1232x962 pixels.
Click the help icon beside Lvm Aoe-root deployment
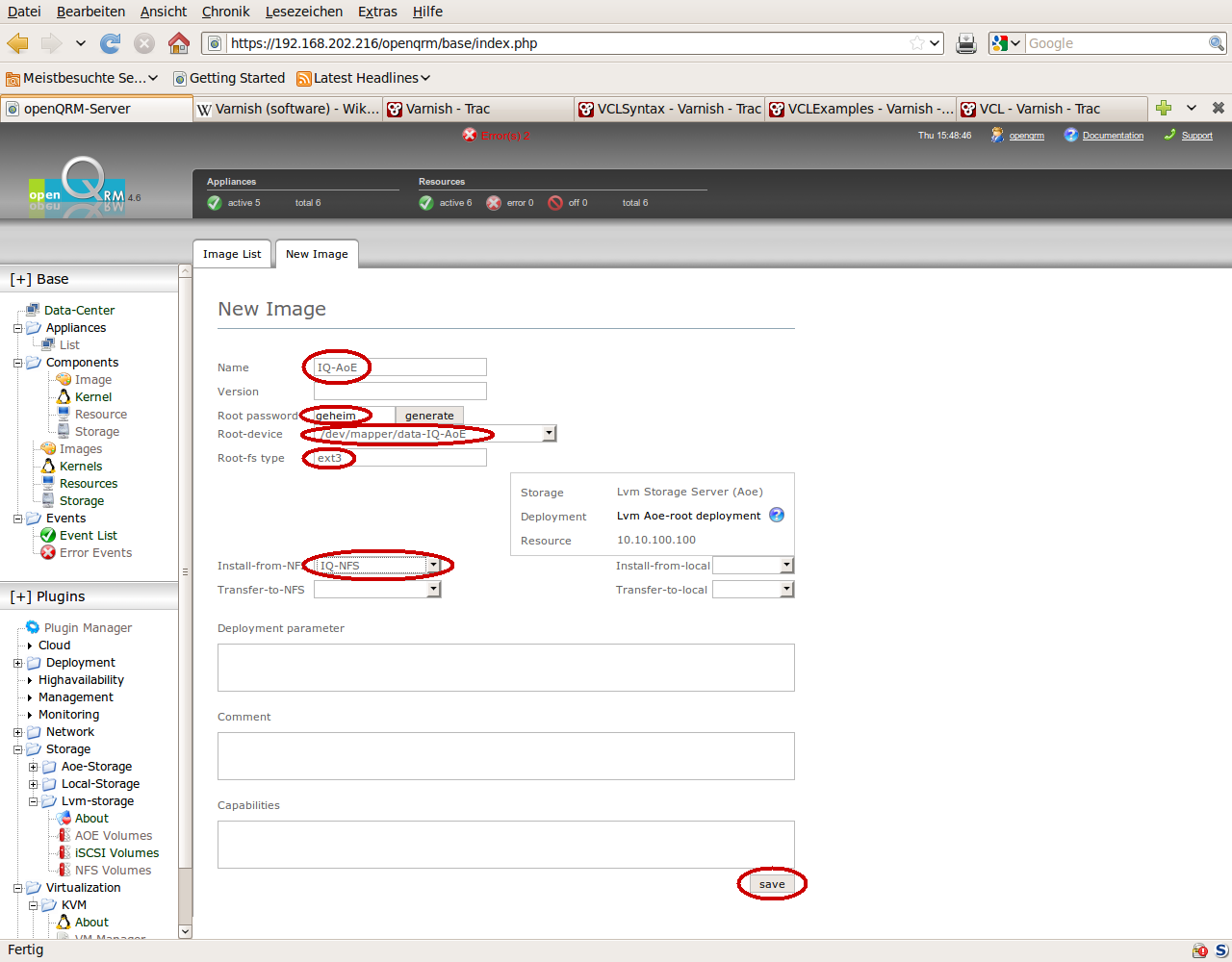[777, 516]
